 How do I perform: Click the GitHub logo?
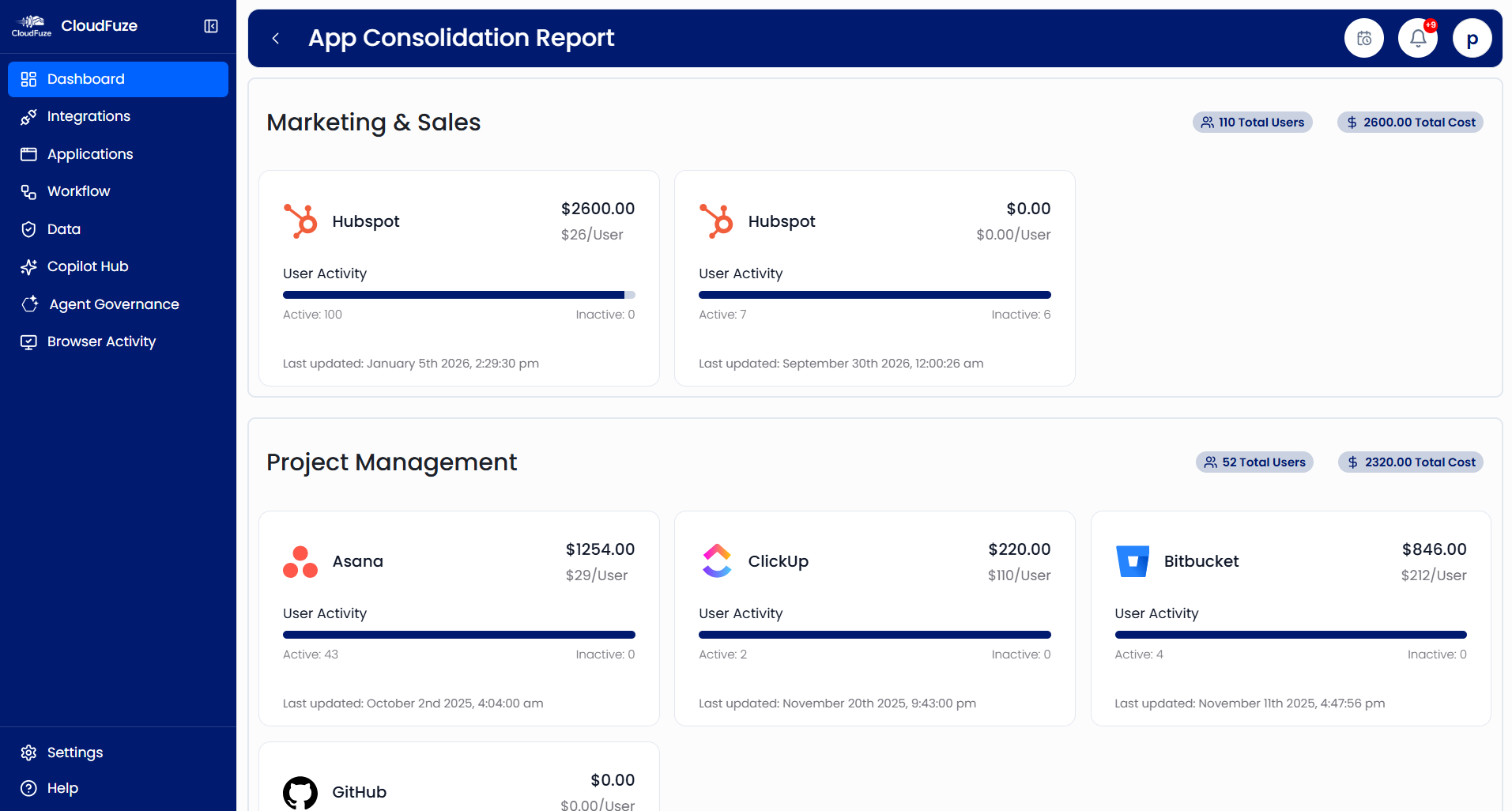click(300, 792)
